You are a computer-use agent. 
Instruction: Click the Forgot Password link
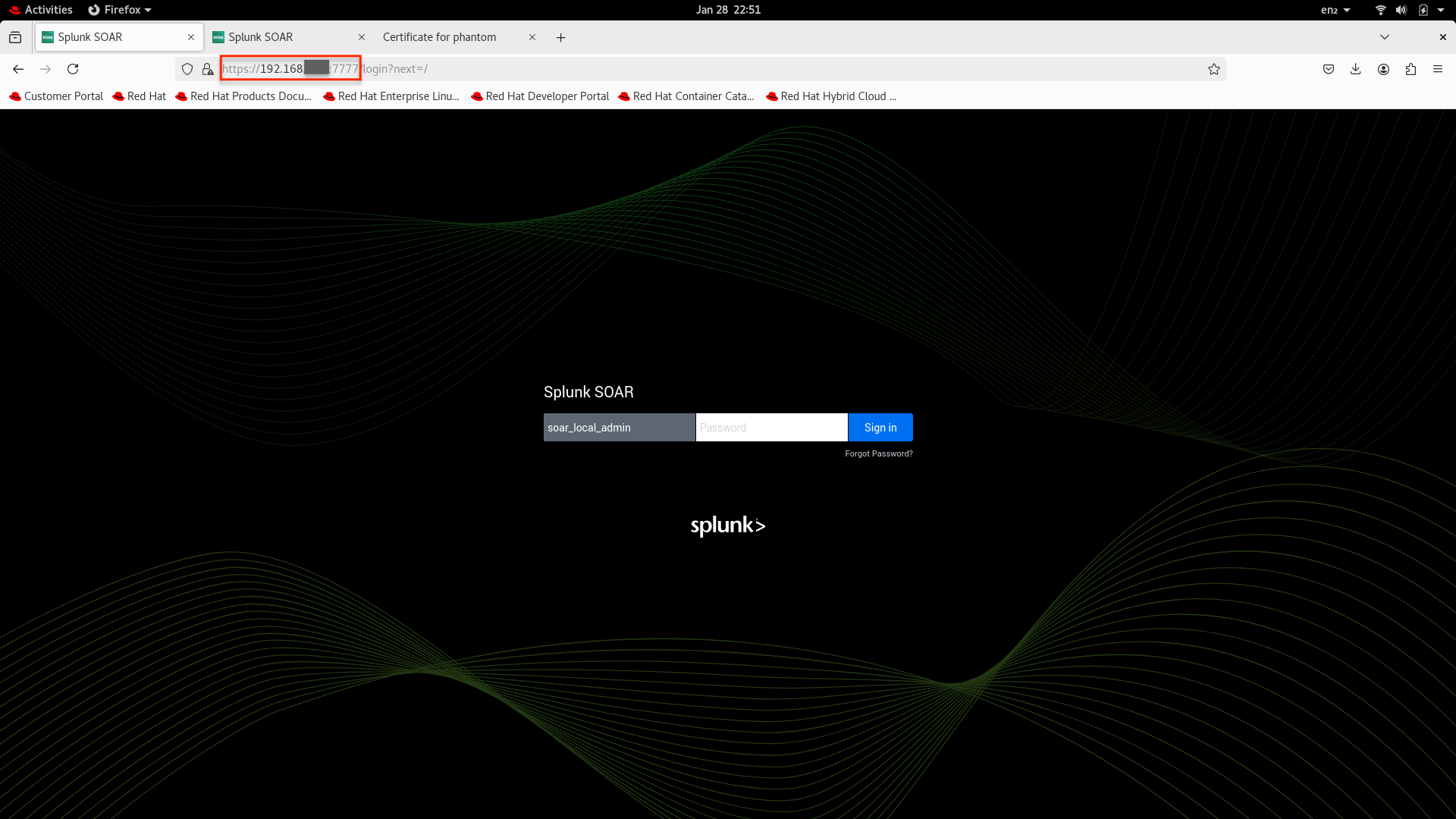point(879,453)
